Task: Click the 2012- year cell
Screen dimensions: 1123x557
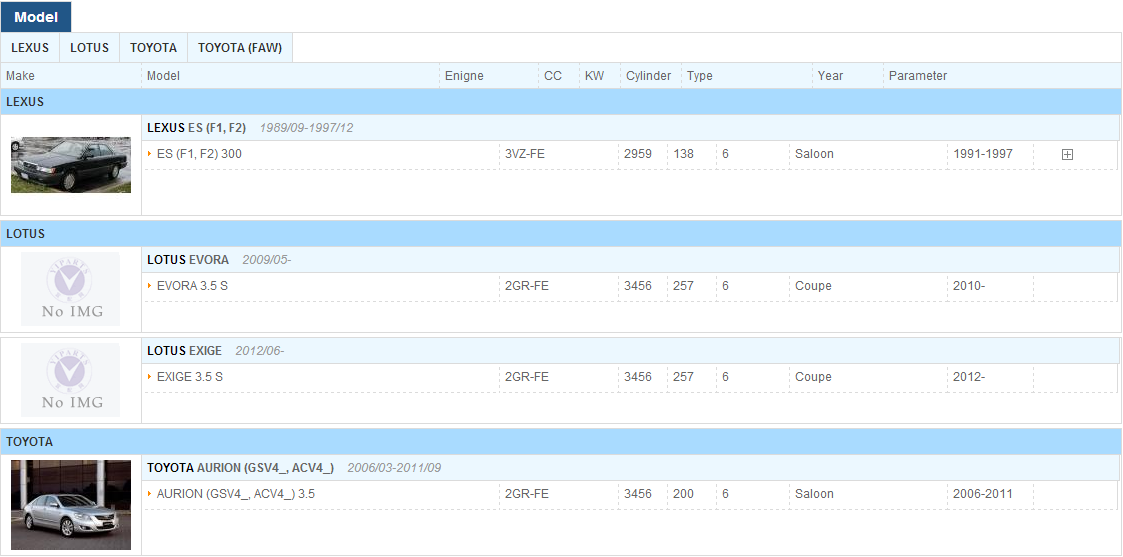Action: click(x=969, y=377)
